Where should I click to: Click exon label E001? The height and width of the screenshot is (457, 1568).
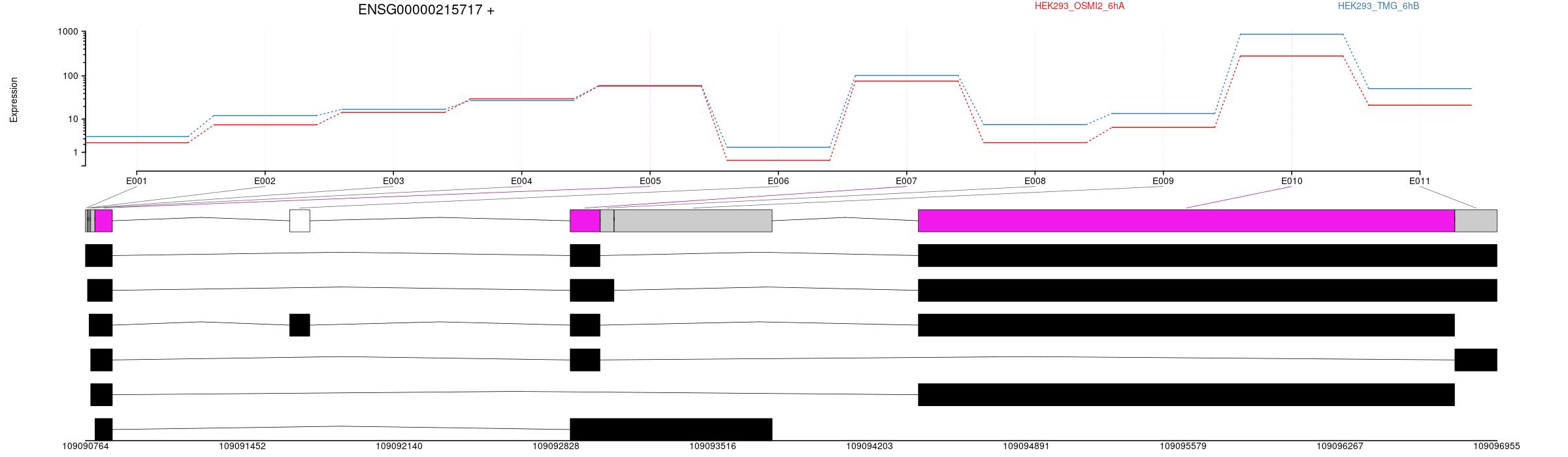[x=137, y=181]
